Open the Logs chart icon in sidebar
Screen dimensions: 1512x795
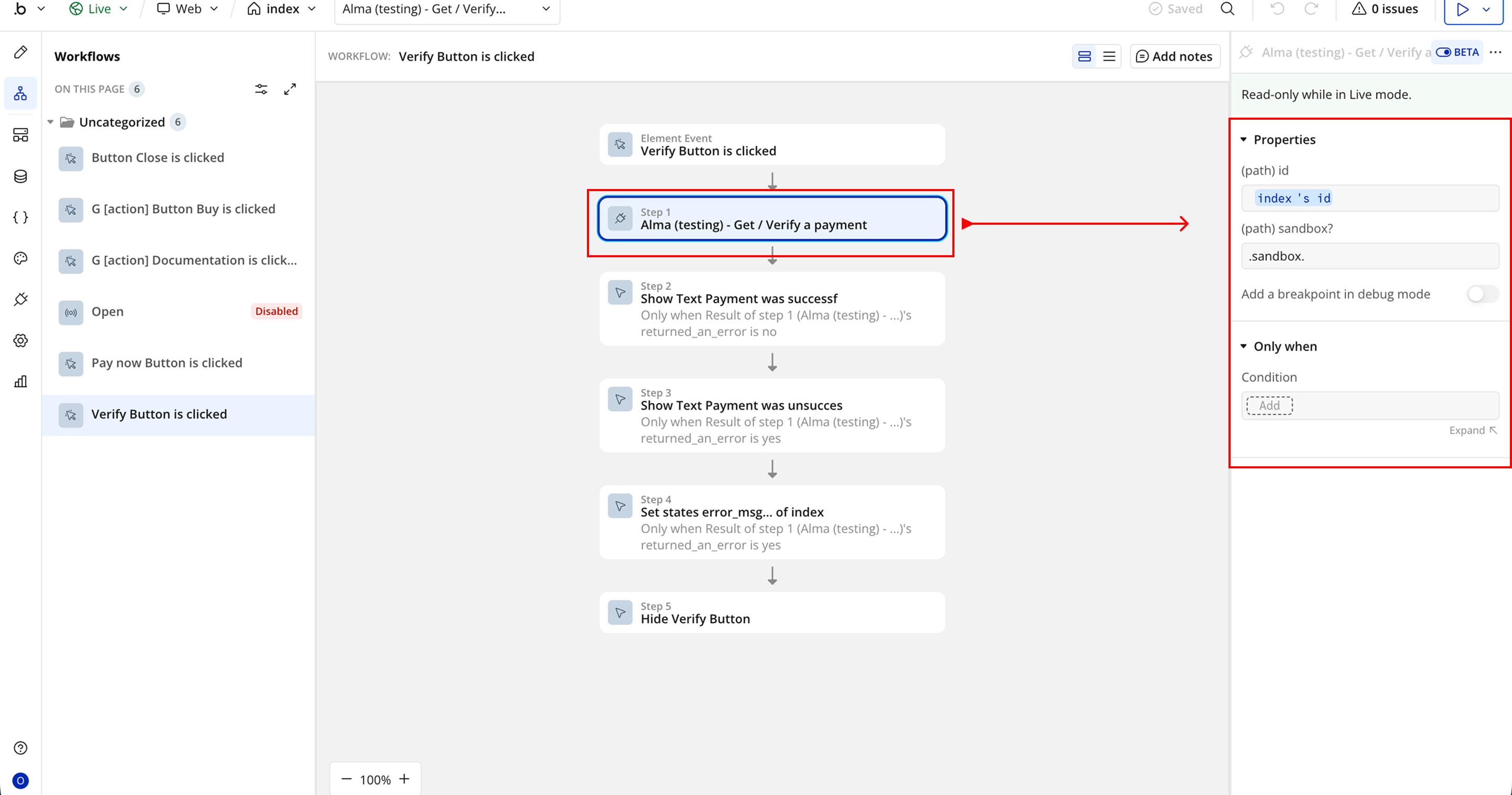20,382
